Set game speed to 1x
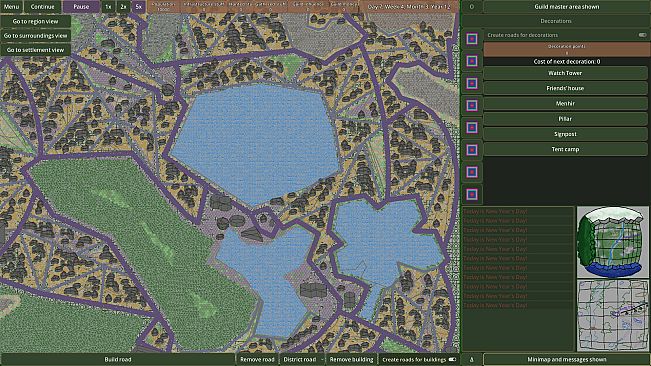Image resolution: width=651 pixels, height=366 pixels. coord(108,7)
